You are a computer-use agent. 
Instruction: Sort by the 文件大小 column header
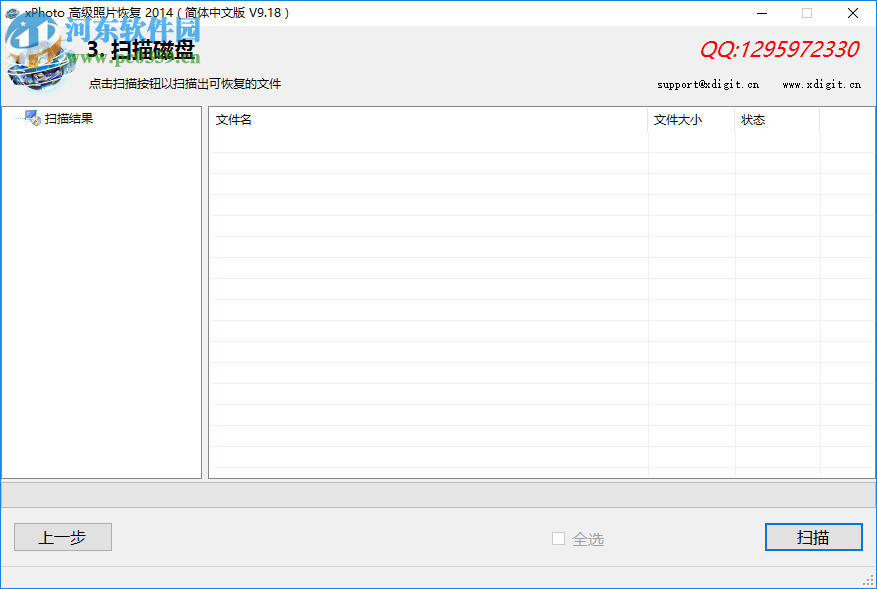pyautogui.click(x=691, y=120)
